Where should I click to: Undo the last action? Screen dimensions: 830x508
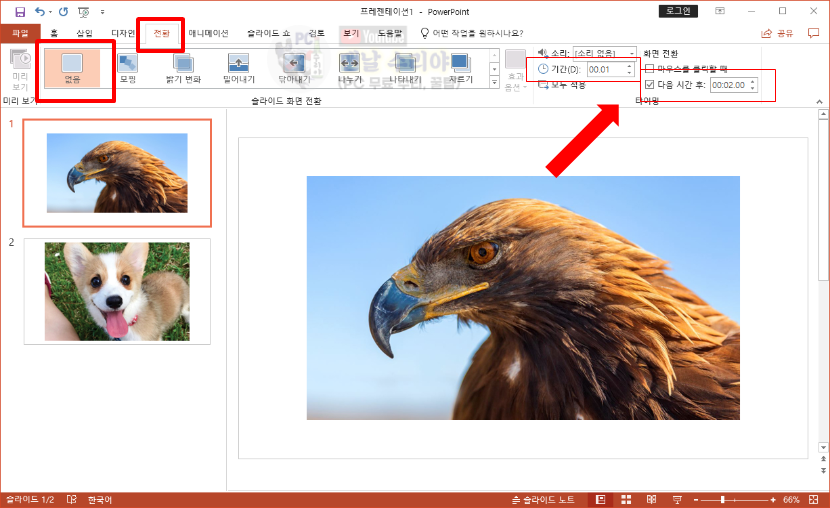point(40,12)
